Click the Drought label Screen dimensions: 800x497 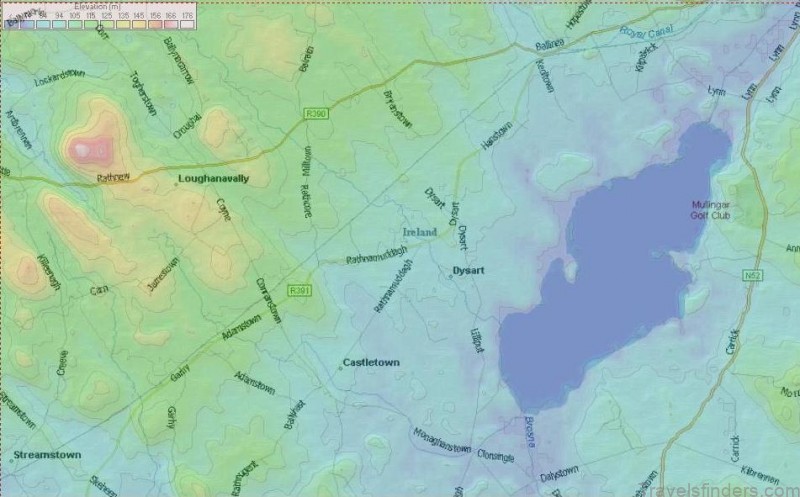tap(187, 126)
